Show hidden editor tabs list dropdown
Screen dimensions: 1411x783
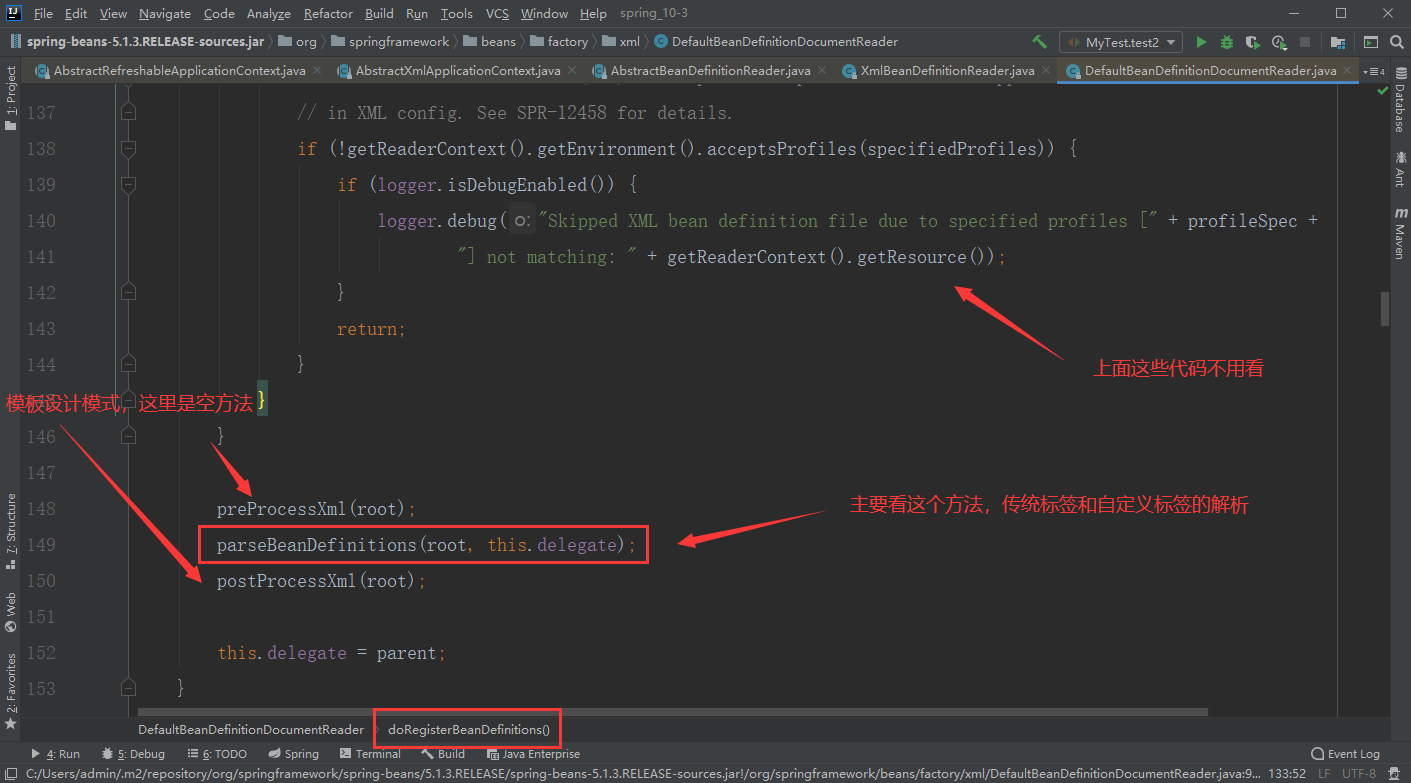[x=1372, y=71]
